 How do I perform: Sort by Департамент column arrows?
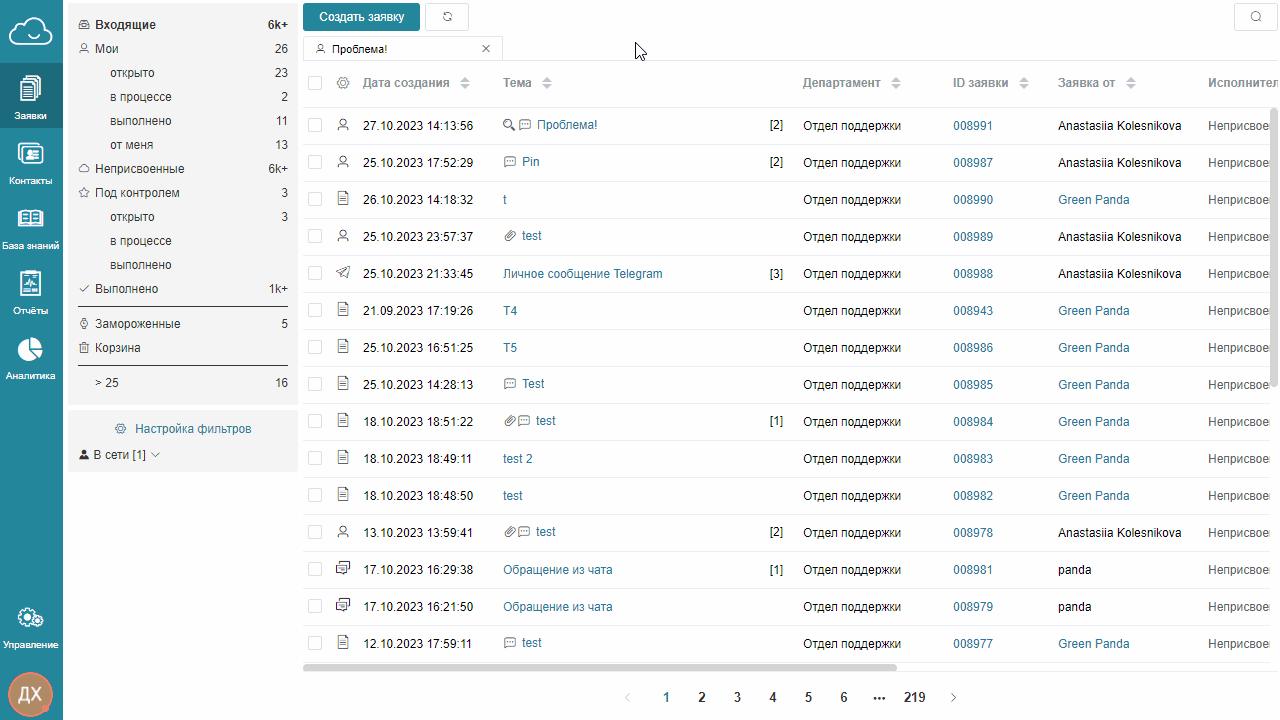click(896, 83)
